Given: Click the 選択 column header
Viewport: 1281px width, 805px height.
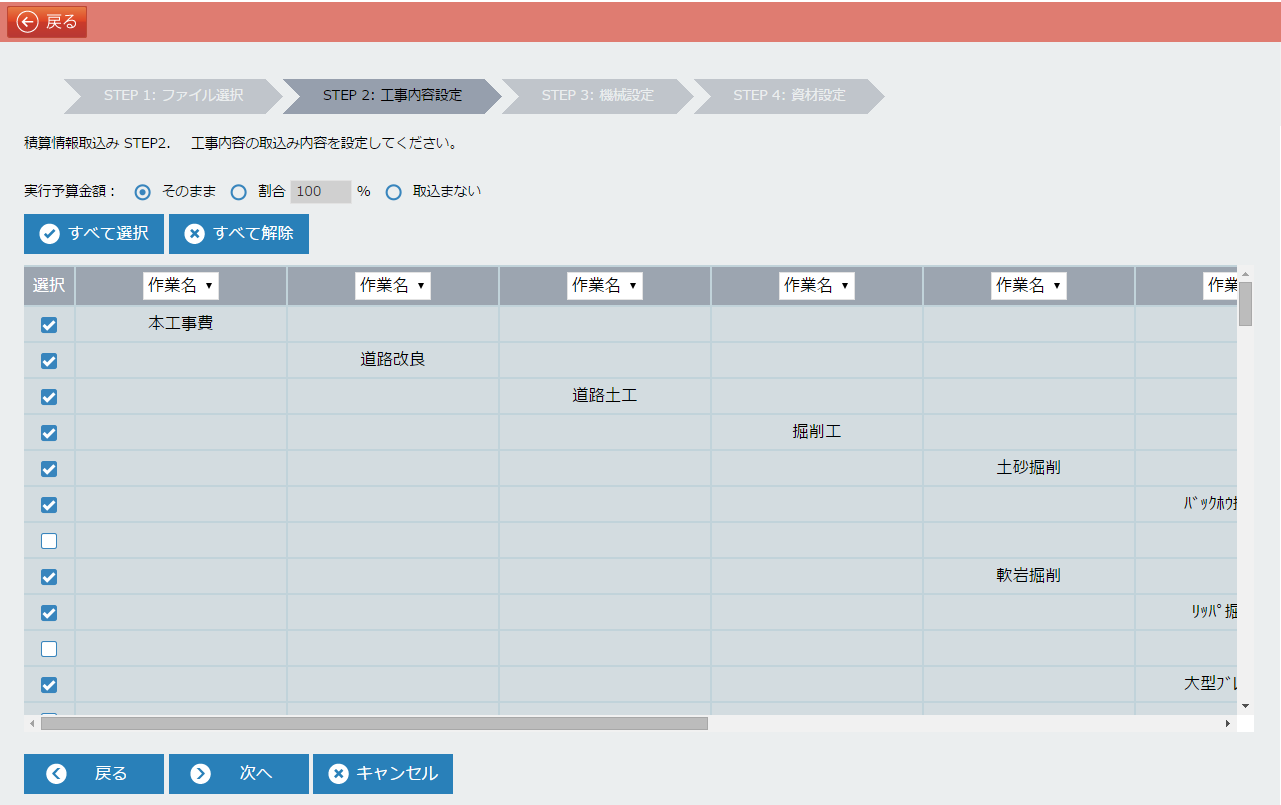Looking at the screenshot, I should (x=49, y=286).
